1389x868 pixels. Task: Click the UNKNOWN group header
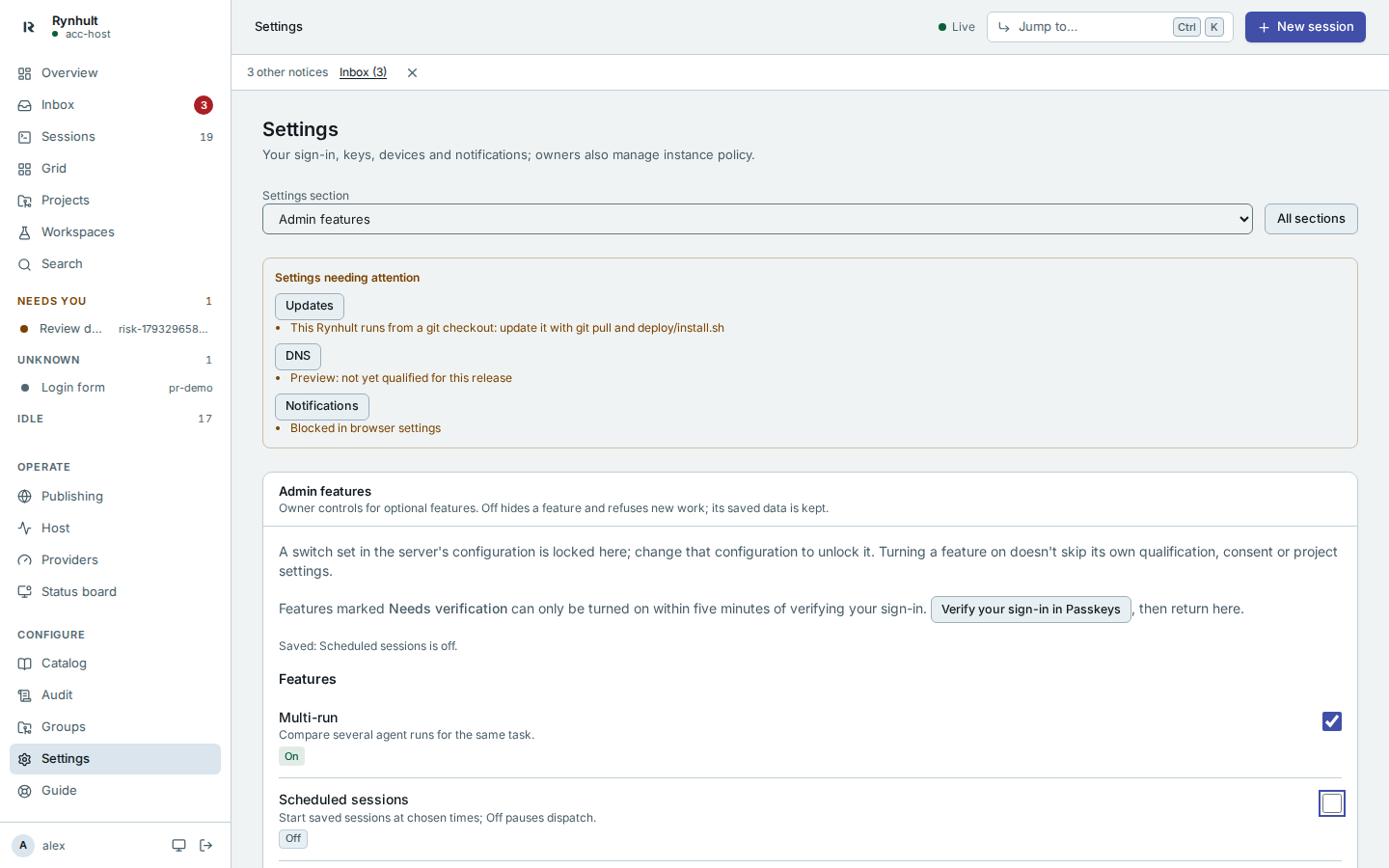click(115, 360)
